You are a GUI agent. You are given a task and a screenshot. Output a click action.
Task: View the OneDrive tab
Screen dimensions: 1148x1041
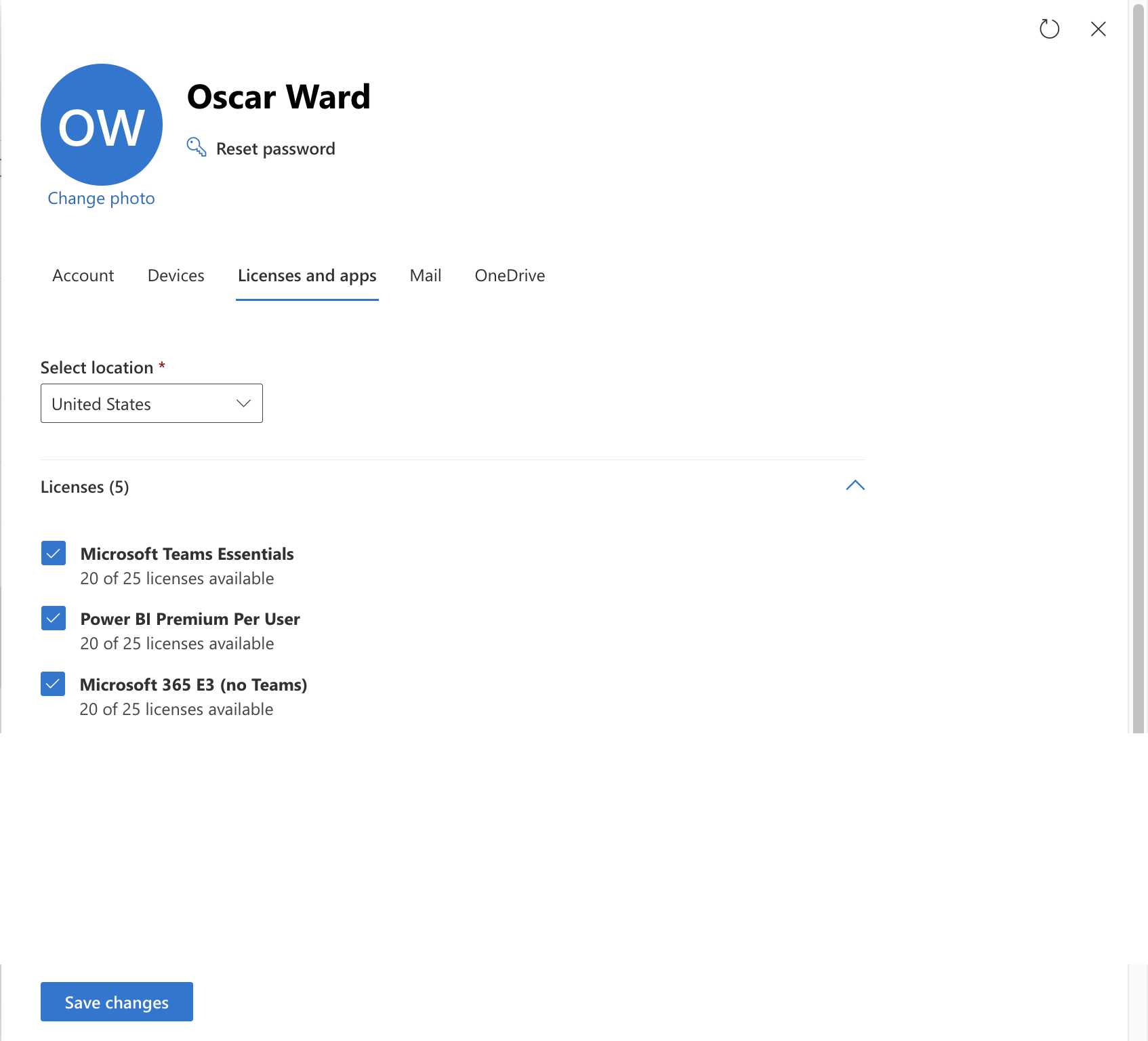[x=510, y=275]
